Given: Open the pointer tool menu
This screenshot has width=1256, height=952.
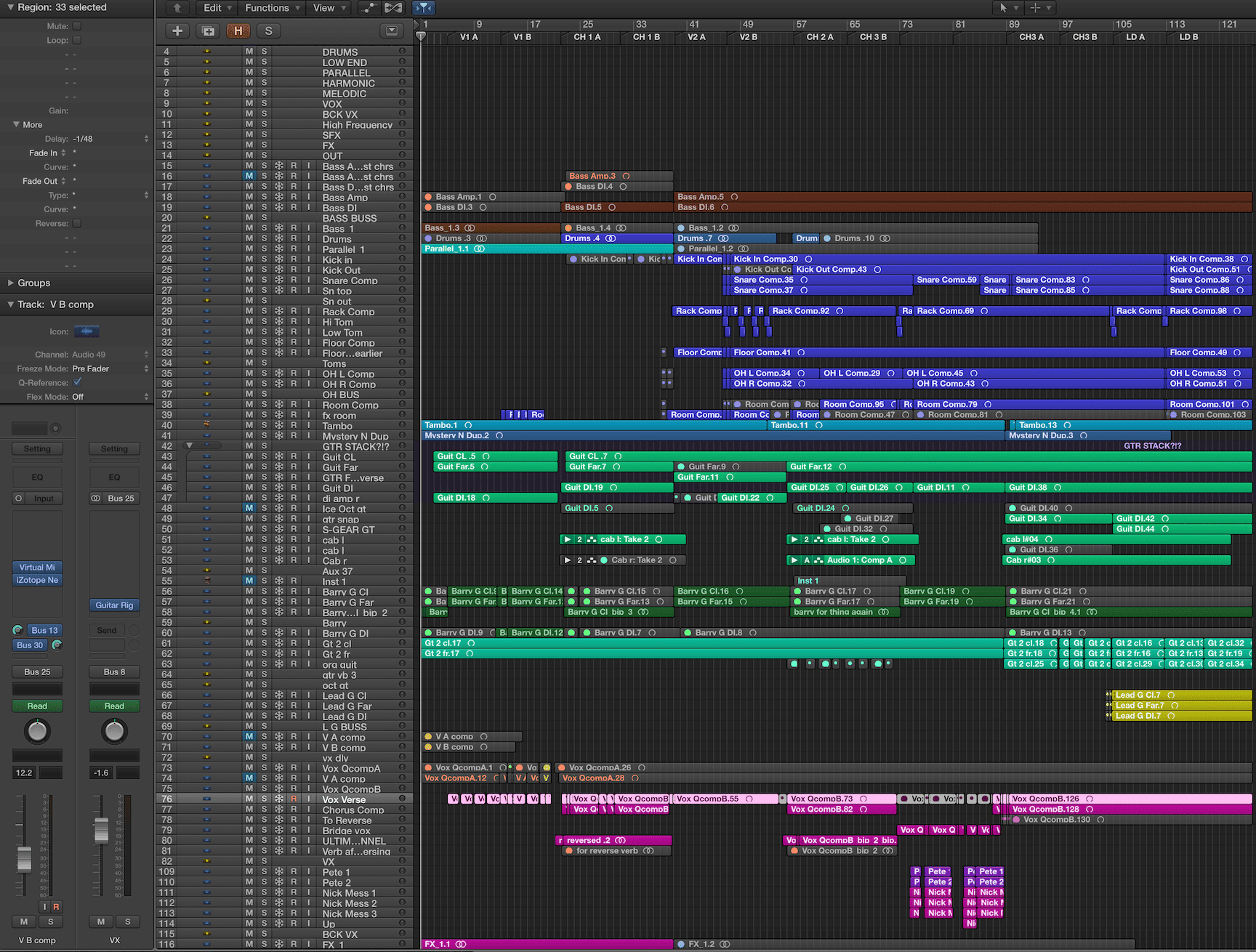Looking at the screenshot, I should [x=1007, y=8].
